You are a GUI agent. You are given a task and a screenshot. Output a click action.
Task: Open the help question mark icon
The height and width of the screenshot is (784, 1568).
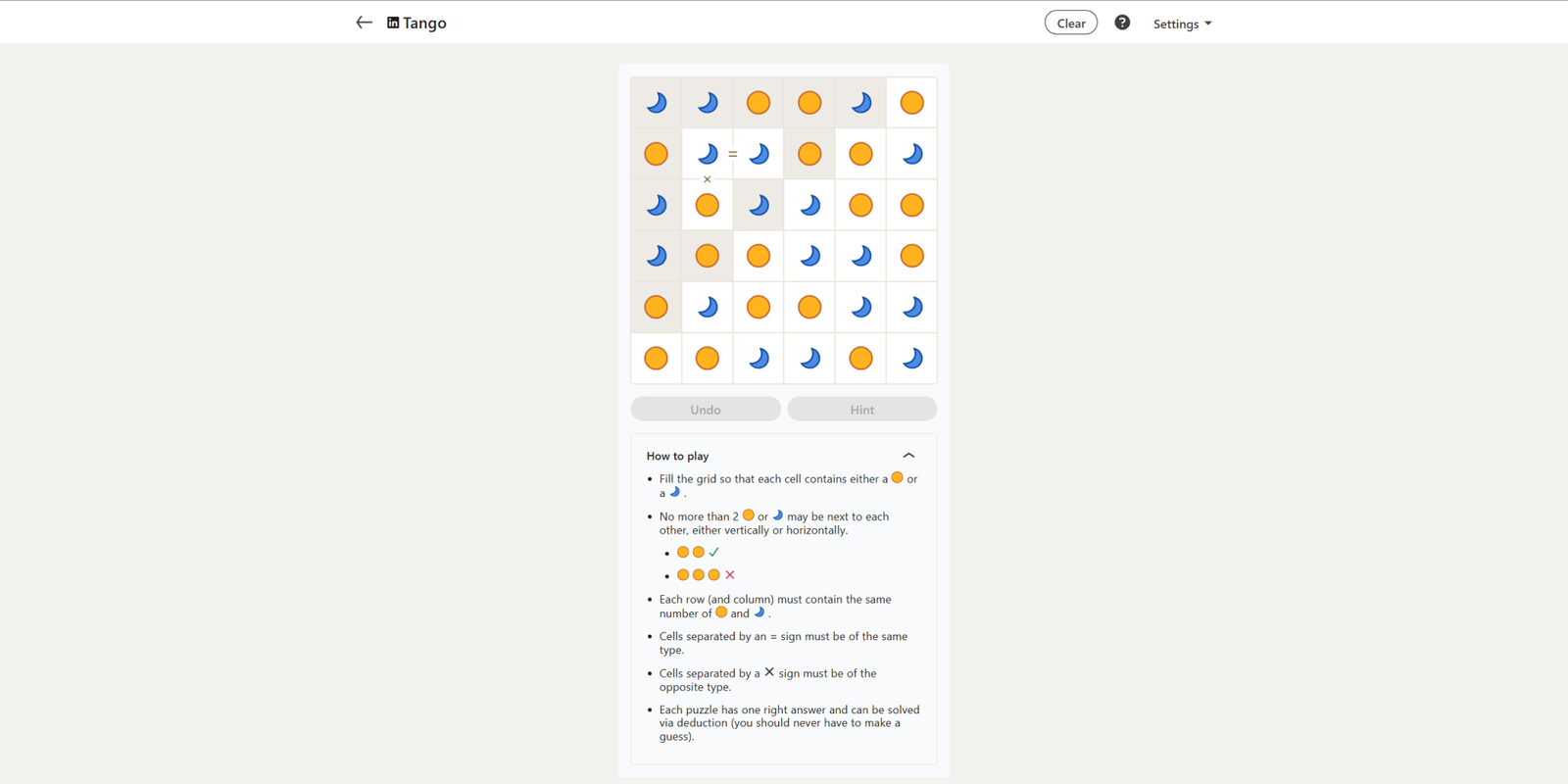point(1122,23)
